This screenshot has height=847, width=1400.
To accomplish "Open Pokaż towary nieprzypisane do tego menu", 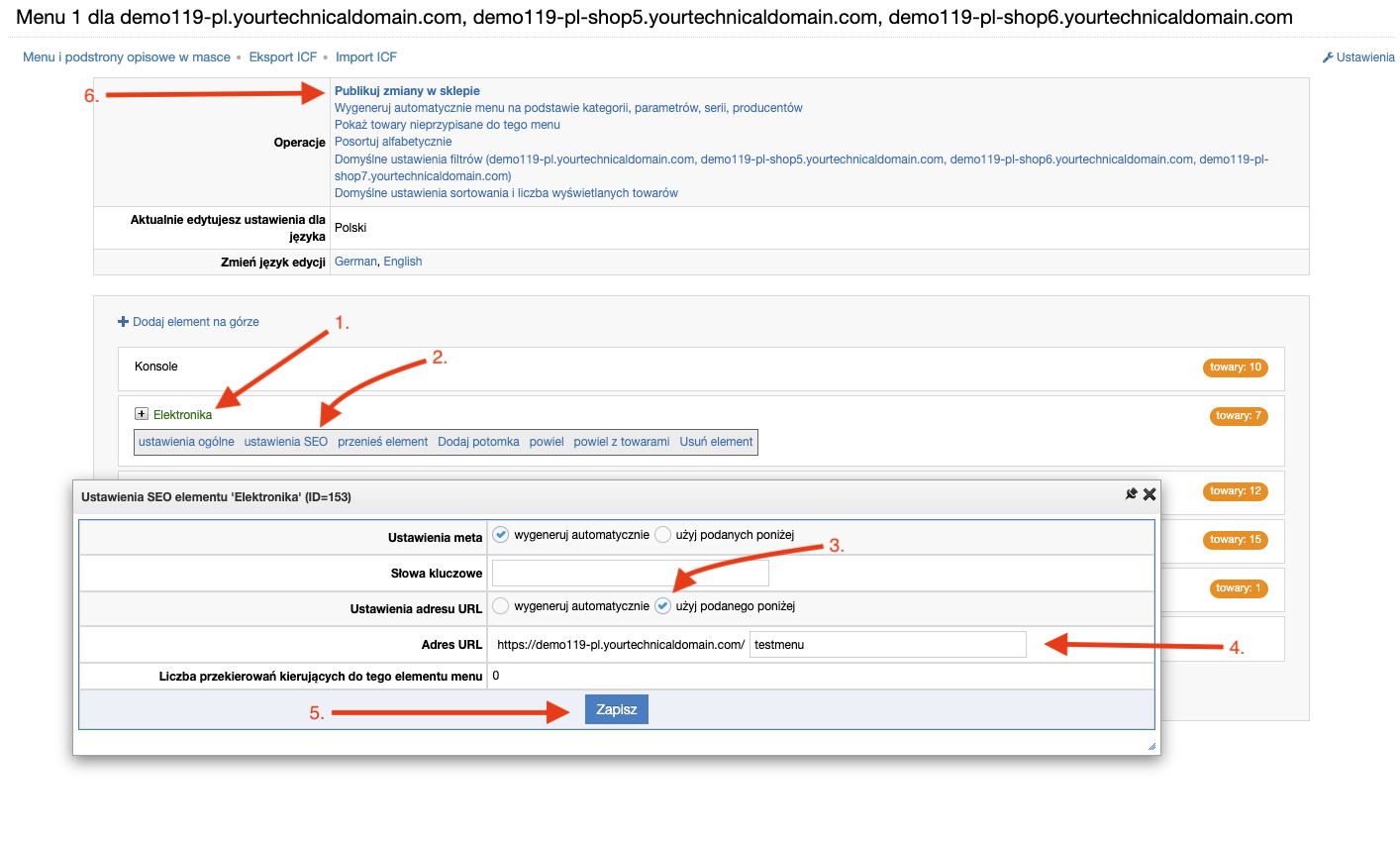I will (448, 125).
